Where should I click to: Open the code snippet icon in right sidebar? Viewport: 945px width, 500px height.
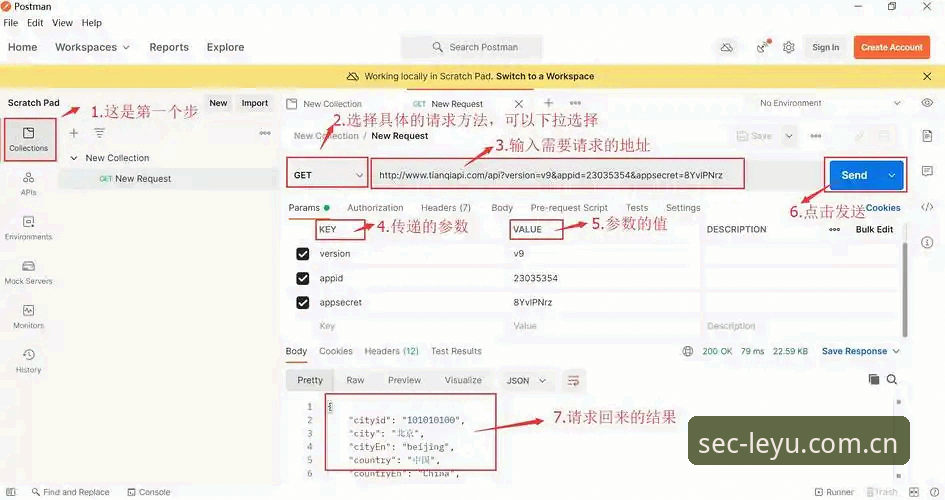927,207
